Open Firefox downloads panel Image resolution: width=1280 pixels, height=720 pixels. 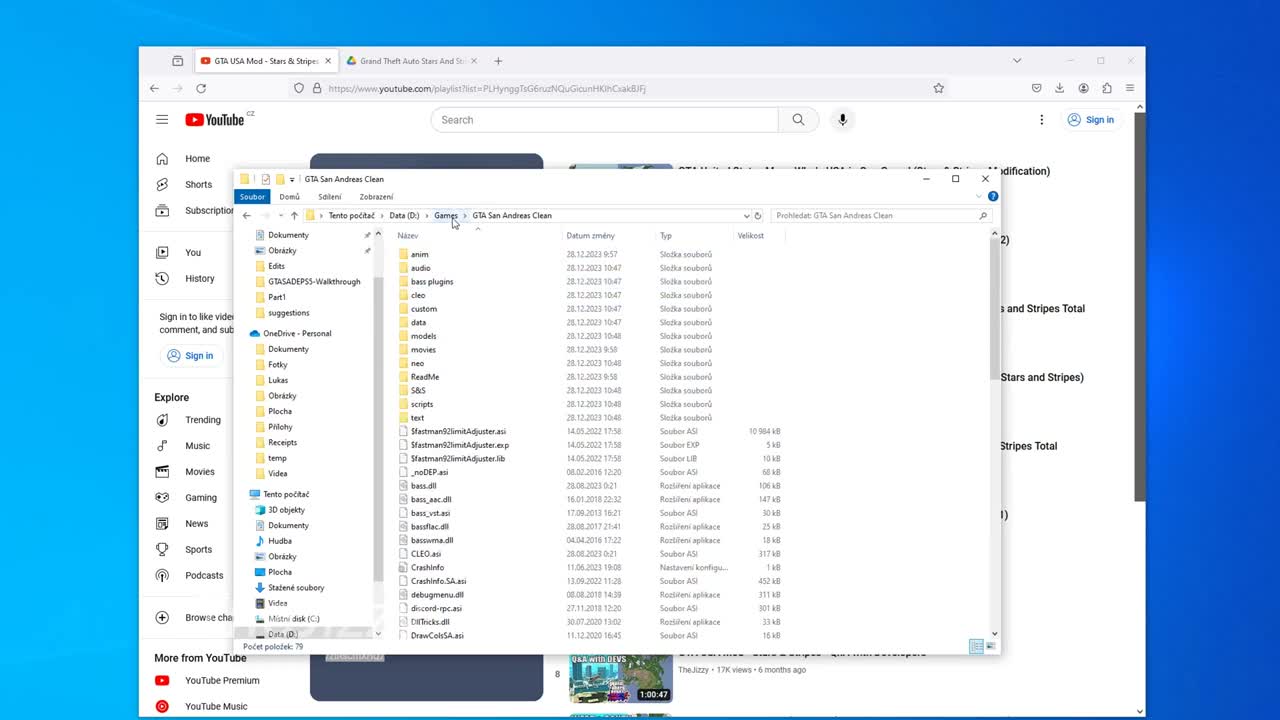click(x=1060, y=88)
